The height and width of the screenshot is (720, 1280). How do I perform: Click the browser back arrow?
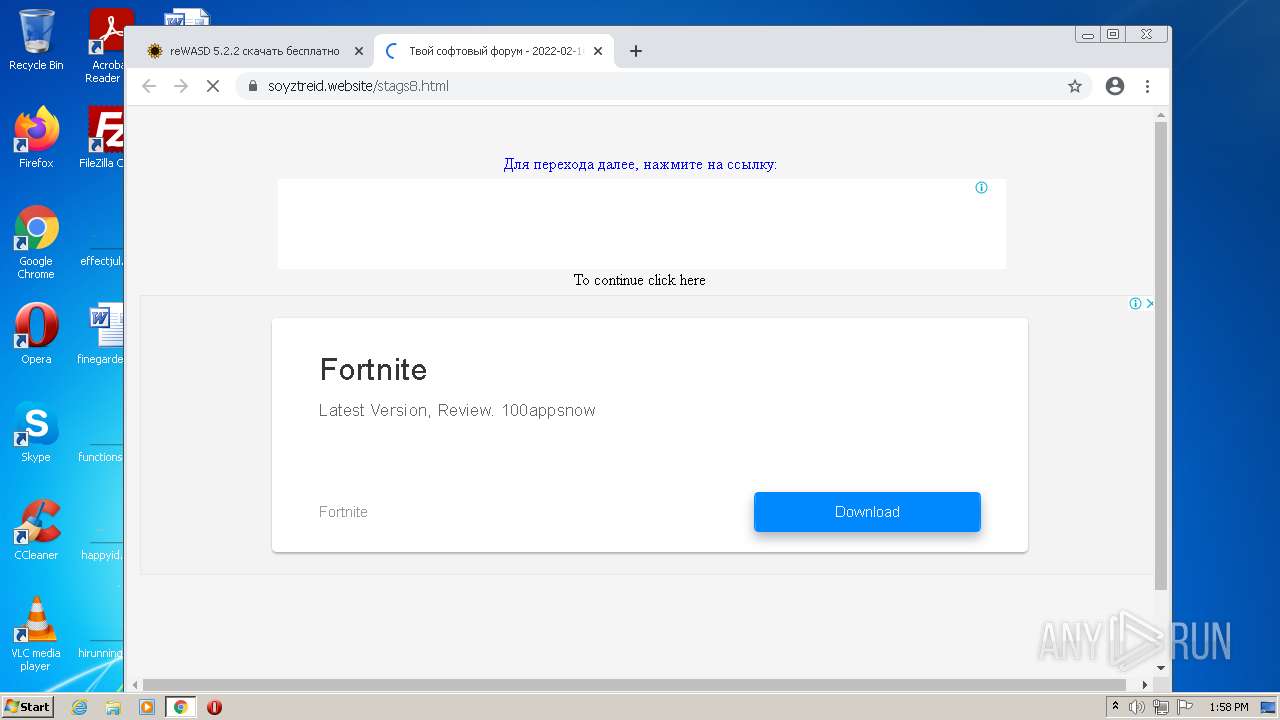click(x=149, y=86)
